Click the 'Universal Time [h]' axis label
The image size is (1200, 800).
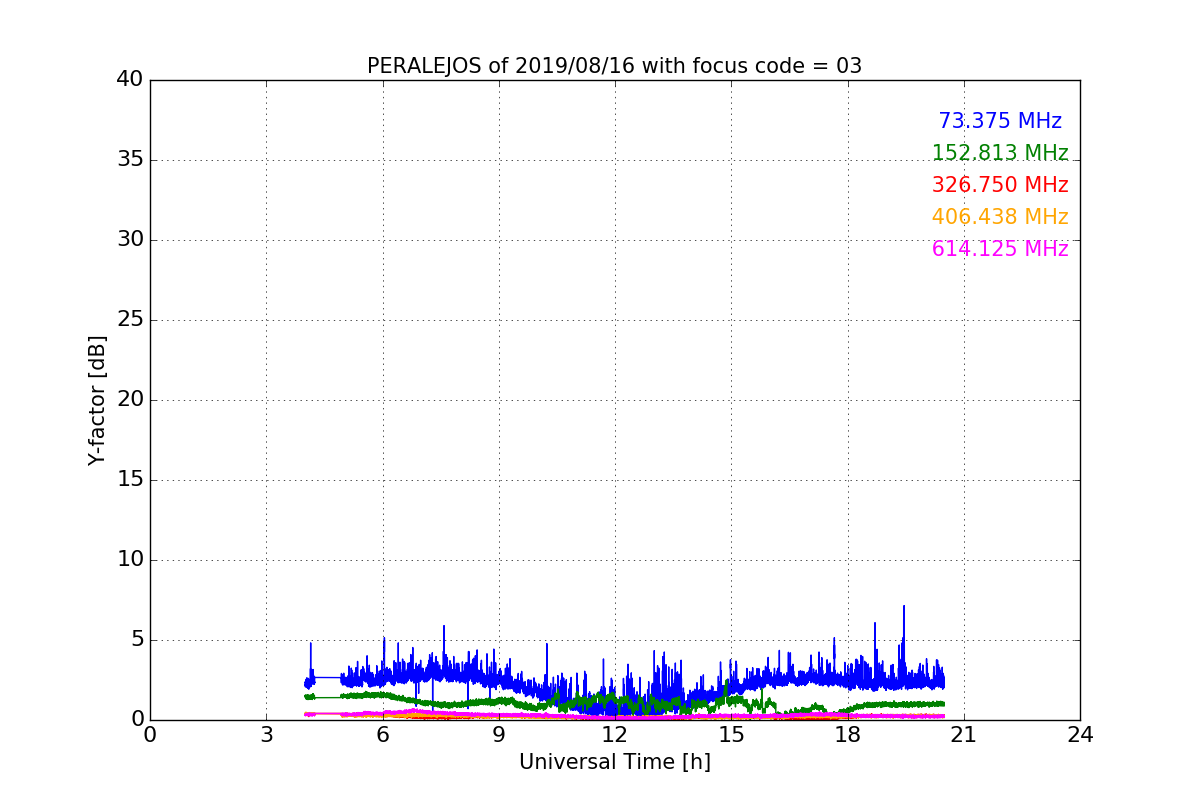[x=614, y=762]
